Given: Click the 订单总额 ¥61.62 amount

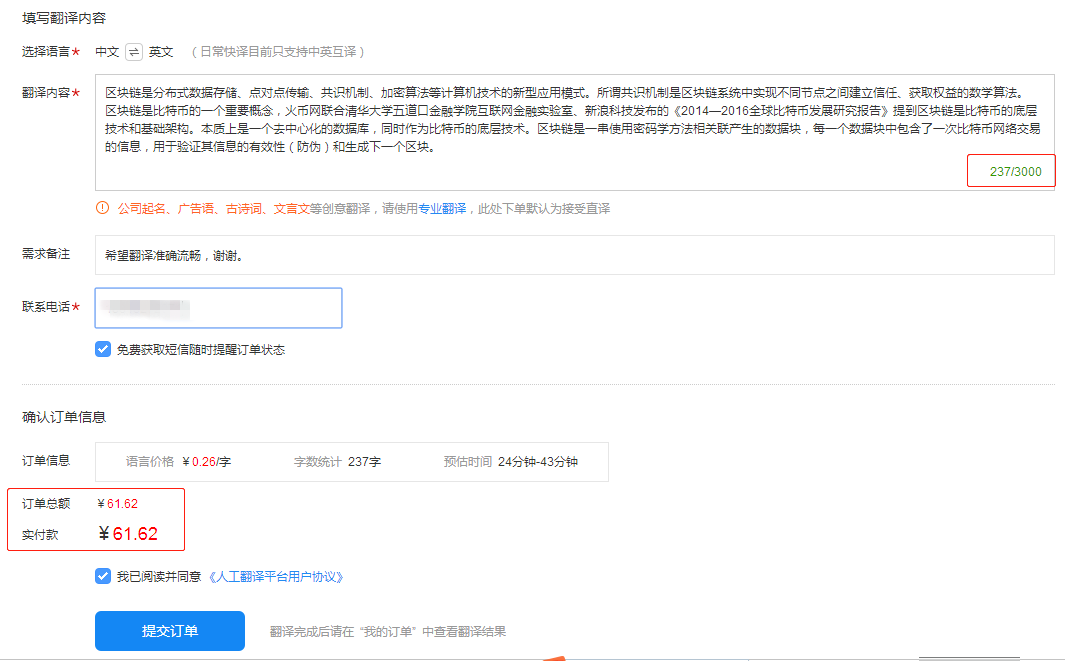Looking at the screenshot, I should click(x=117, y=503).
